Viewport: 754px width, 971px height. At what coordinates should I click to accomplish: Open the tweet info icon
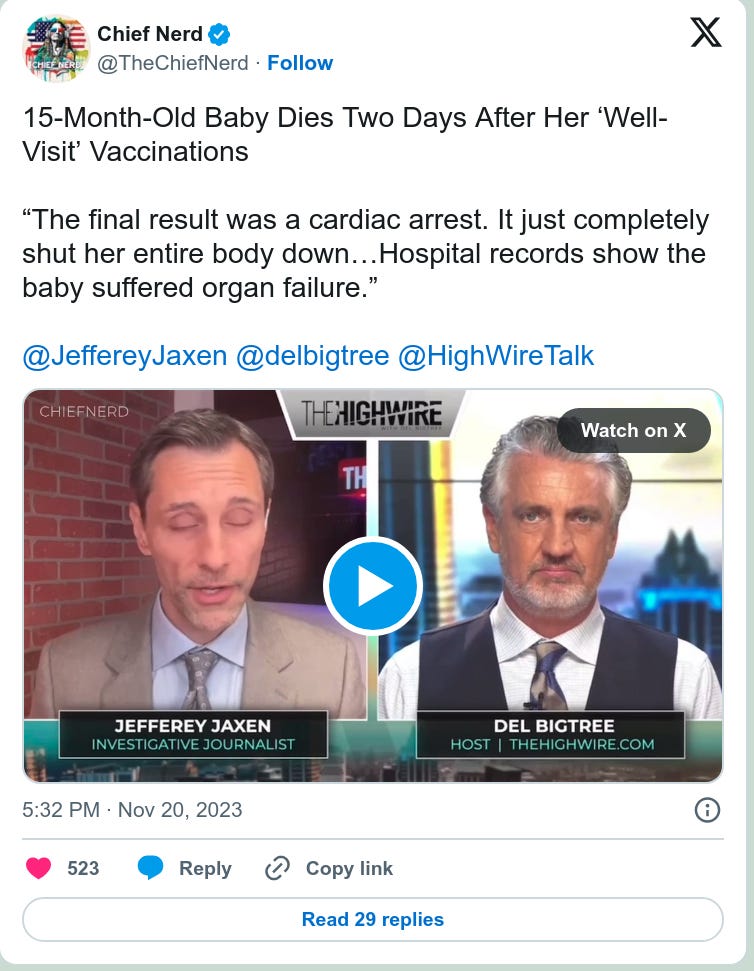tap(708, 810)
